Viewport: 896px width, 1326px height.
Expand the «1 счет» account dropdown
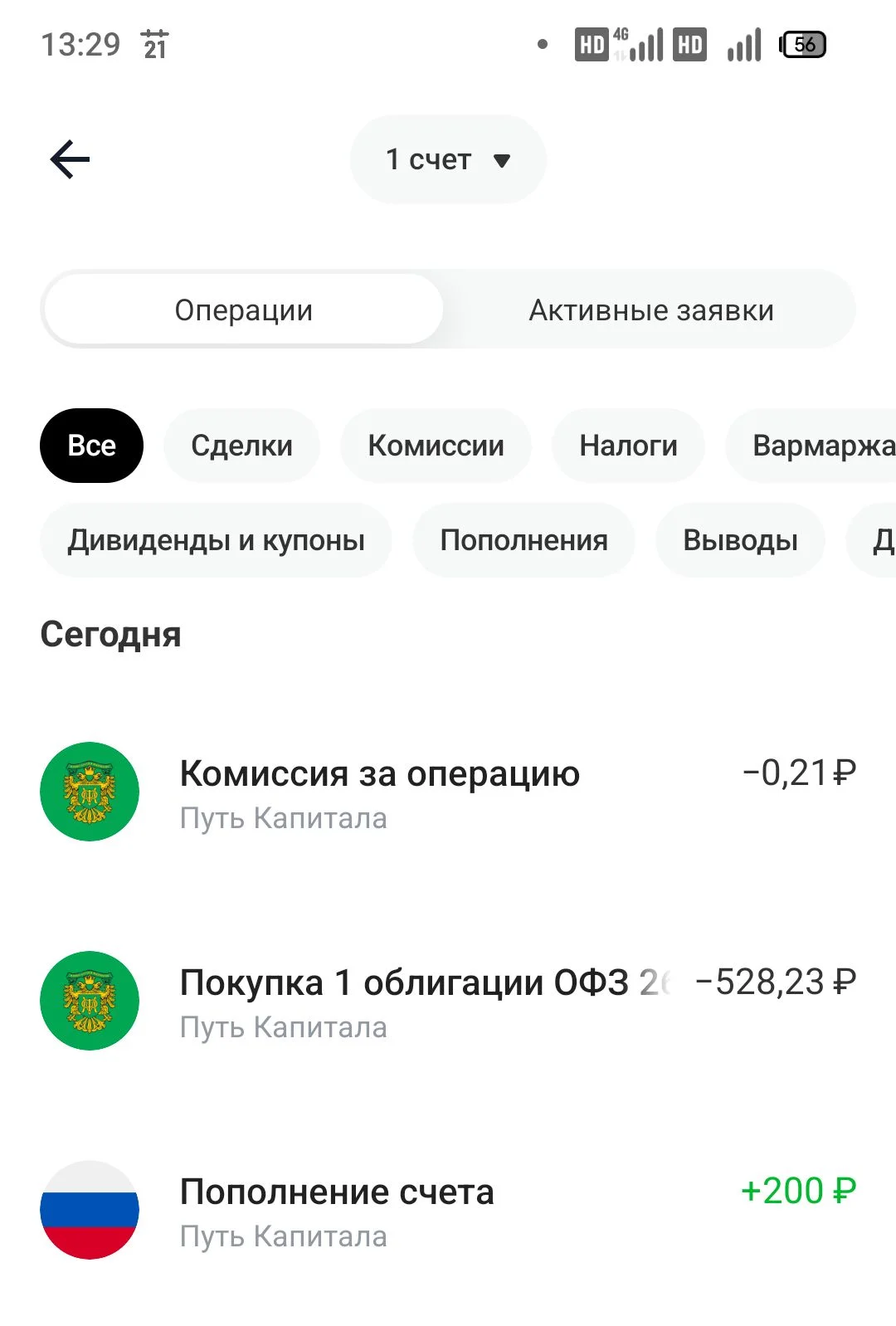(x=448, y=159)
